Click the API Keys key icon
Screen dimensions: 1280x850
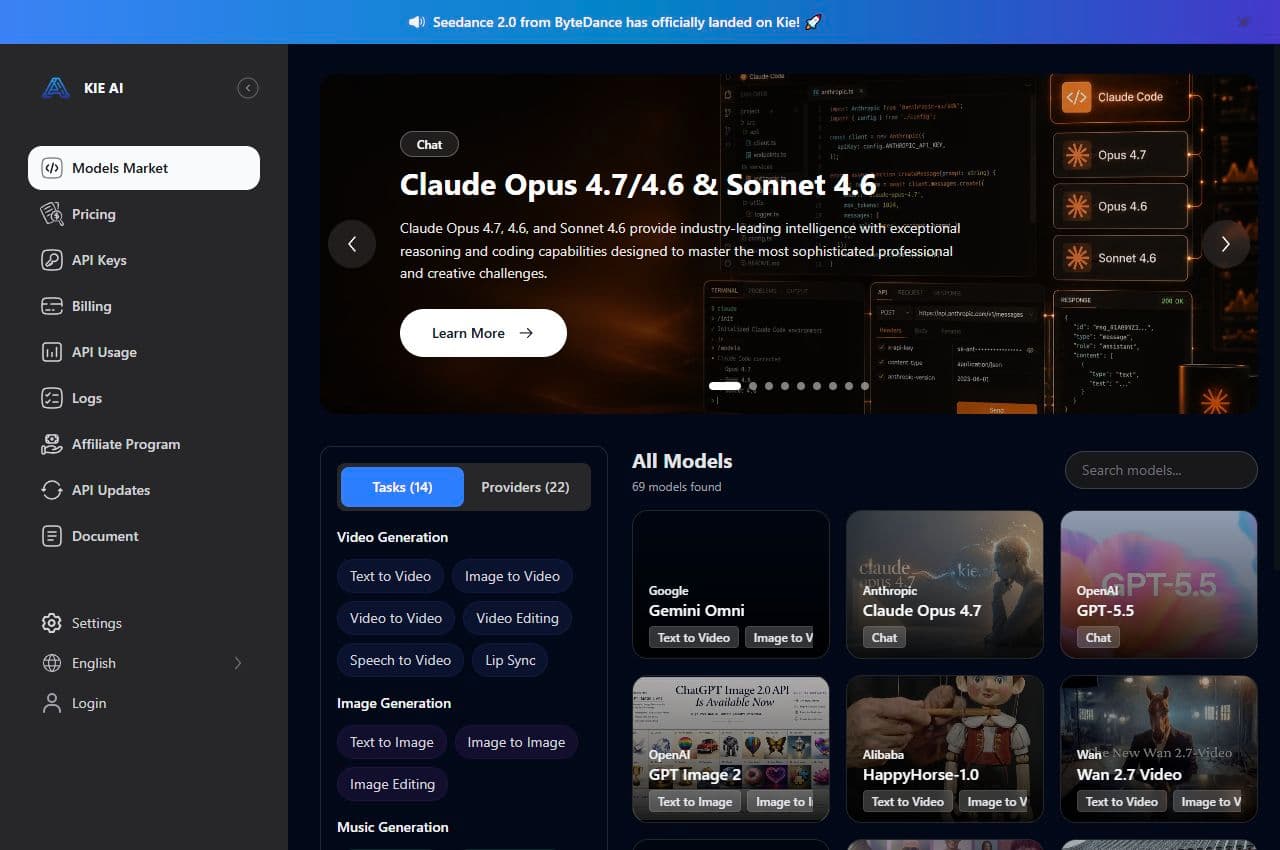(x=51, y=260)
